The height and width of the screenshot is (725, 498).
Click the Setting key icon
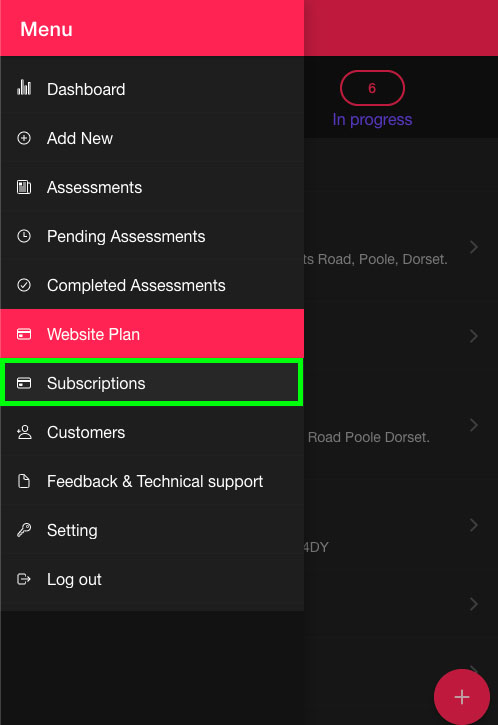click(x=24, y=530)
